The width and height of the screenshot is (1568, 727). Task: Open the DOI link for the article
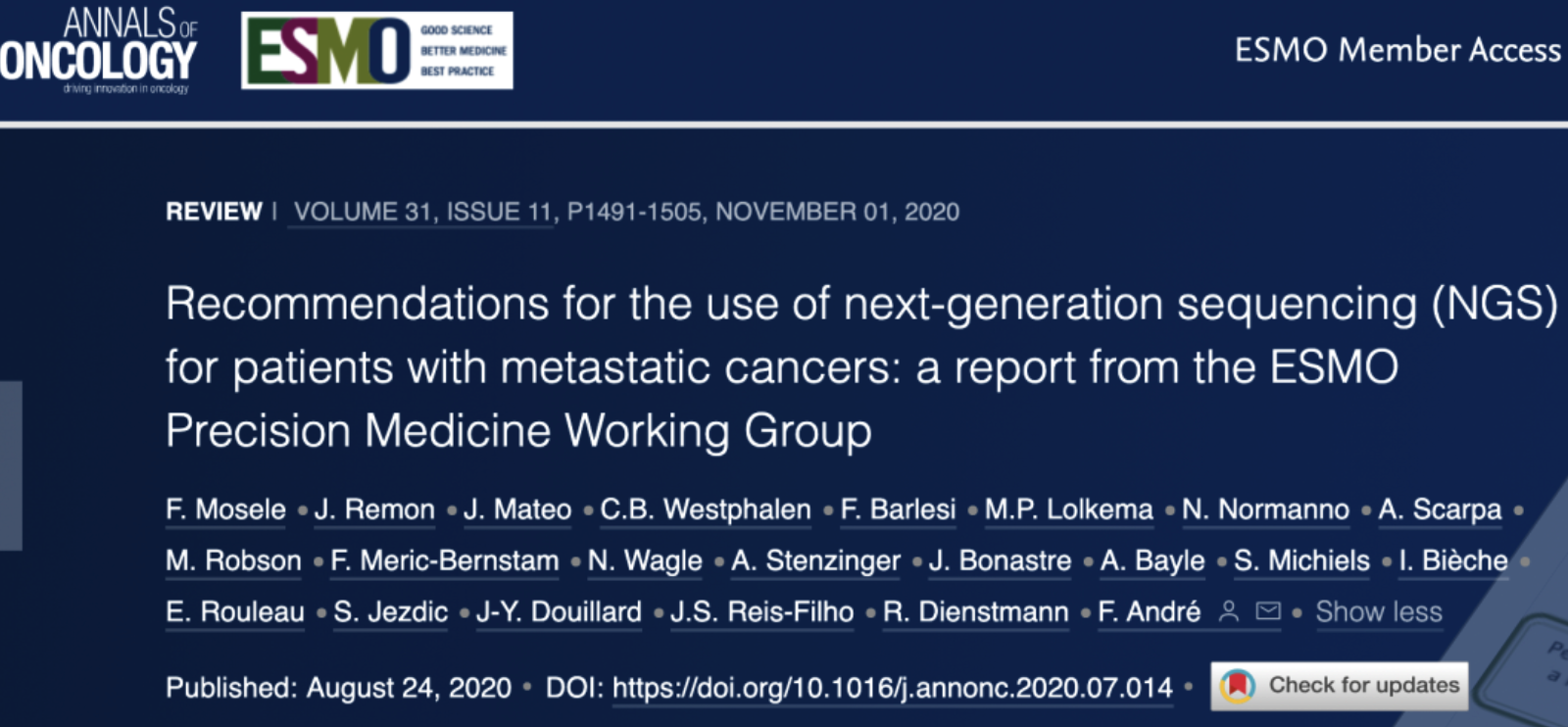click(x=892, y=688)
